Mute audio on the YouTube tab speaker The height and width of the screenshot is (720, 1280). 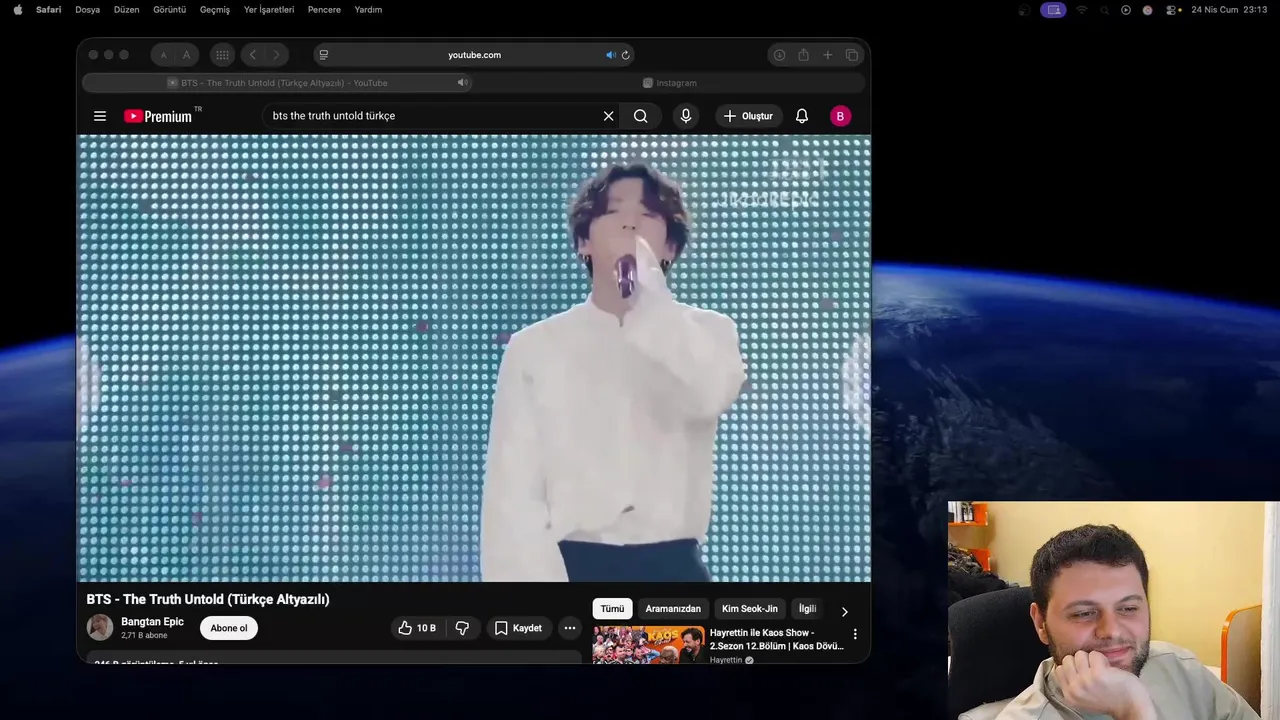point(462,83)
